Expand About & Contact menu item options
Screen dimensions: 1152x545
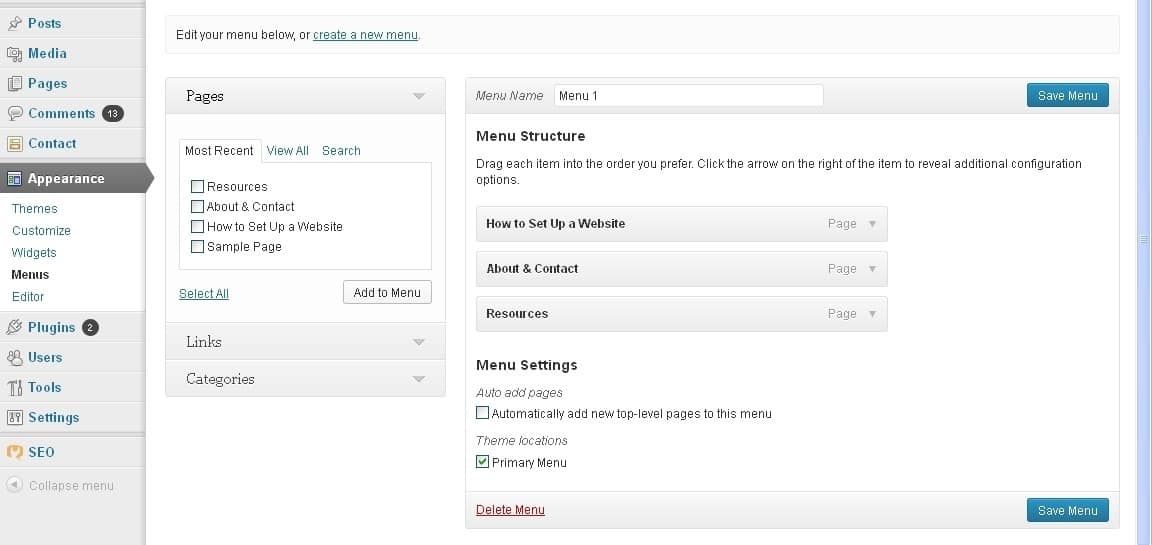(x=873, y=269)
